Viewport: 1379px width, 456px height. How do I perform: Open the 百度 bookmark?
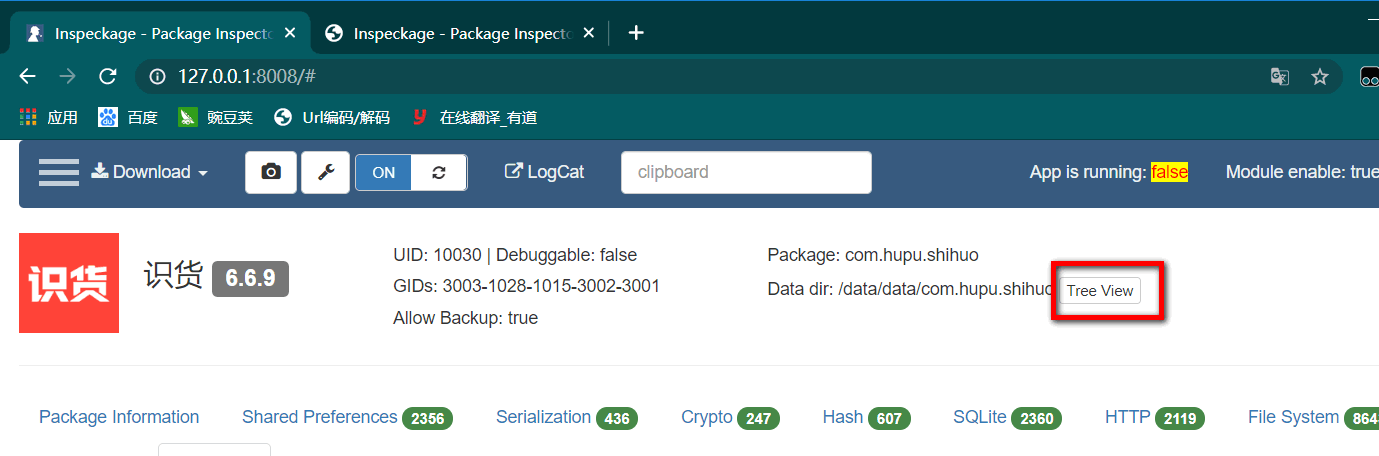tap(129, 117)
